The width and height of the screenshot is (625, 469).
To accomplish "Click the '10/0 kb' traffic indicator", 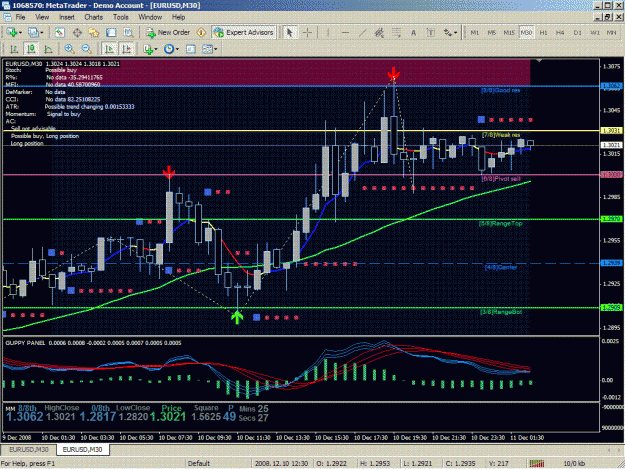I will tap(574, 463).
